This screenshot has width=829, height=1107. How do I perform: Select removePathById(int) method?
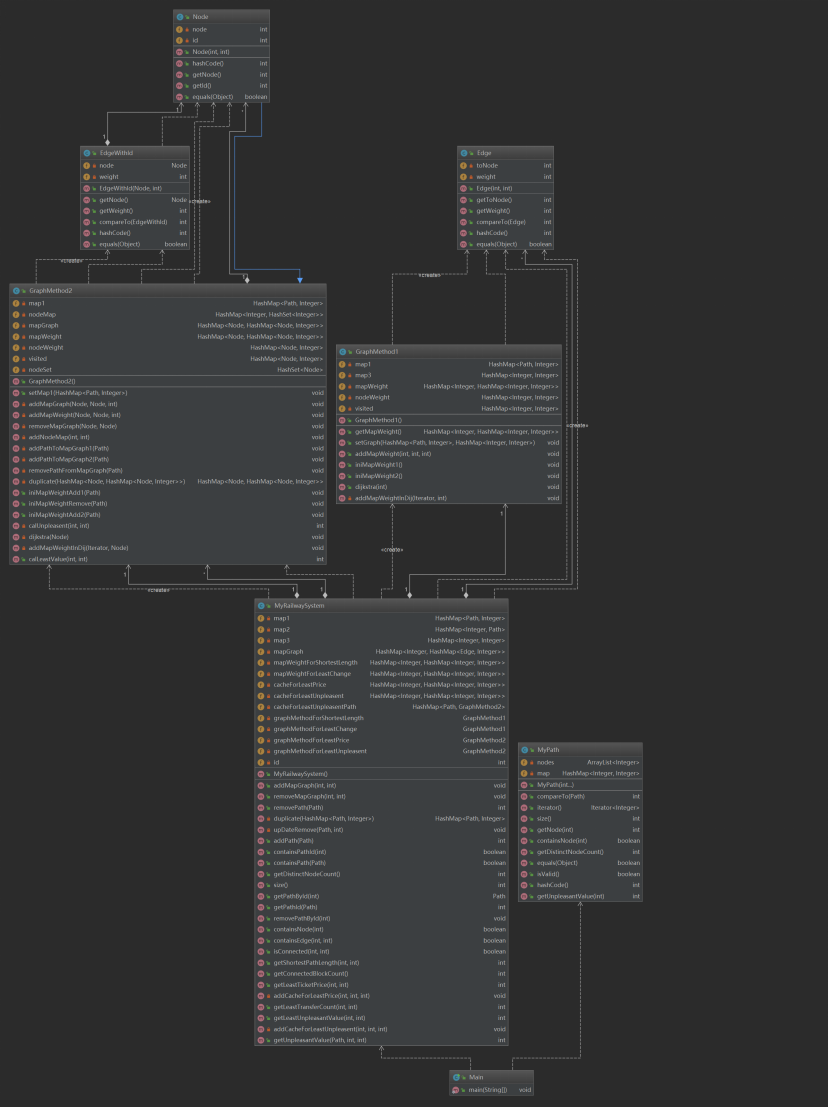coord(381,918)
